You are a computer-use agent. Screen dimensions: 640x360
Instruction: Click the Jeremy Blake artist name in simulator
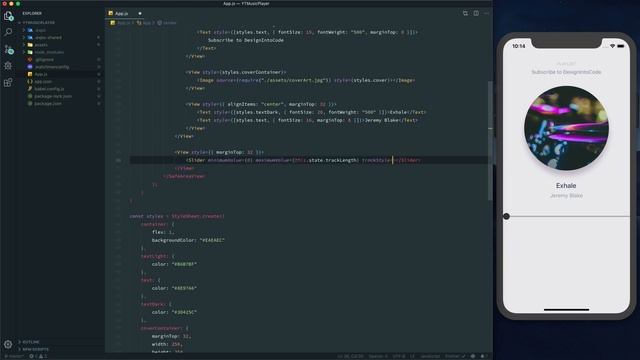point(566,196)
